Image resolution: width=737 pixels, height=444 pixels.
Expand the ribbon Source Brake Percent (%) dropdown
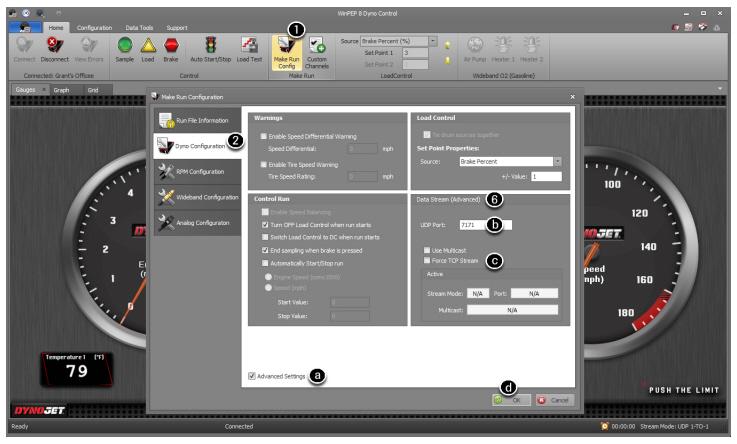tap(433, 41)
